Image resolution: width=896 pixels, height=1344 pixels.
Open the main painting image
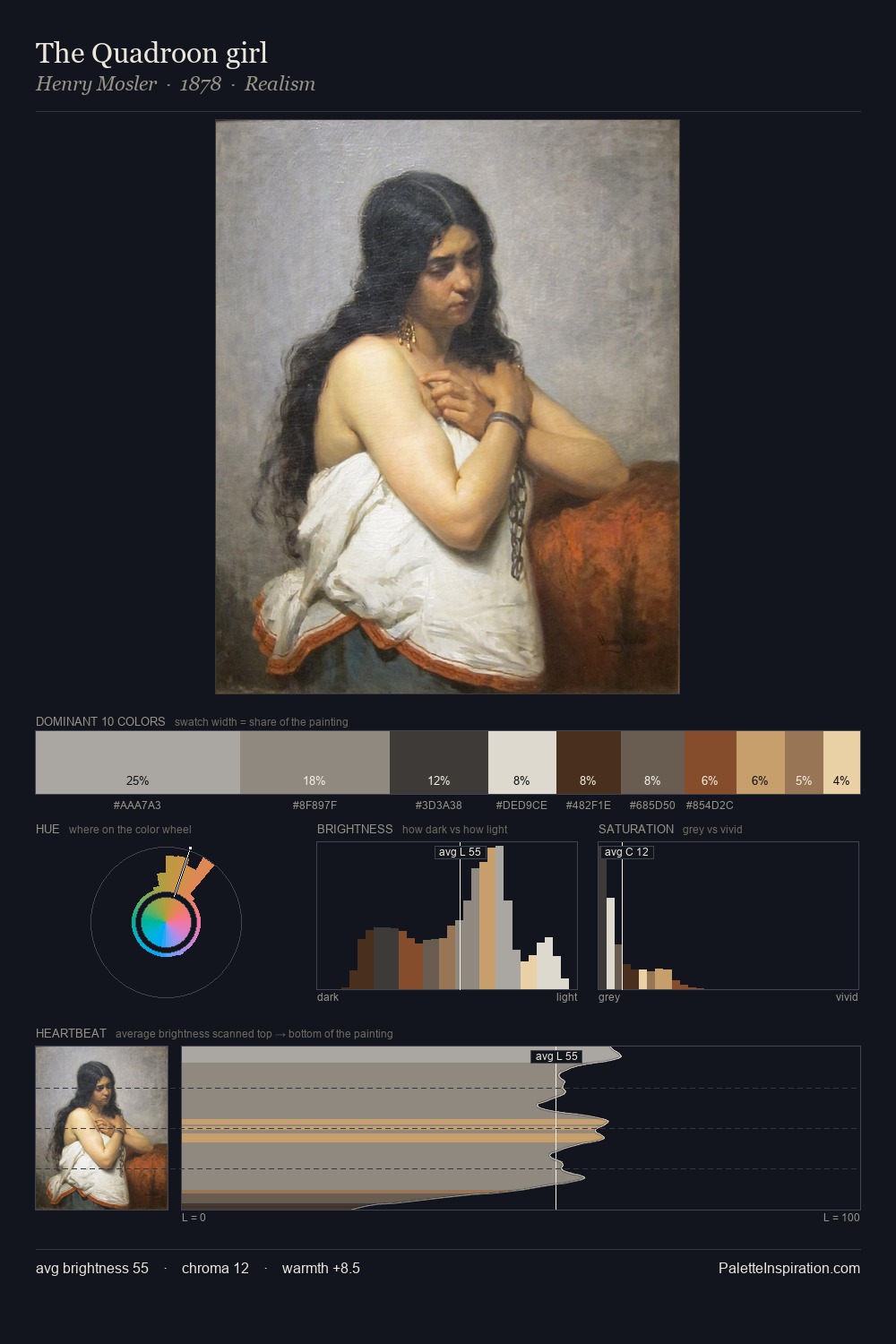pyautogui.click(x=447, y=407)
